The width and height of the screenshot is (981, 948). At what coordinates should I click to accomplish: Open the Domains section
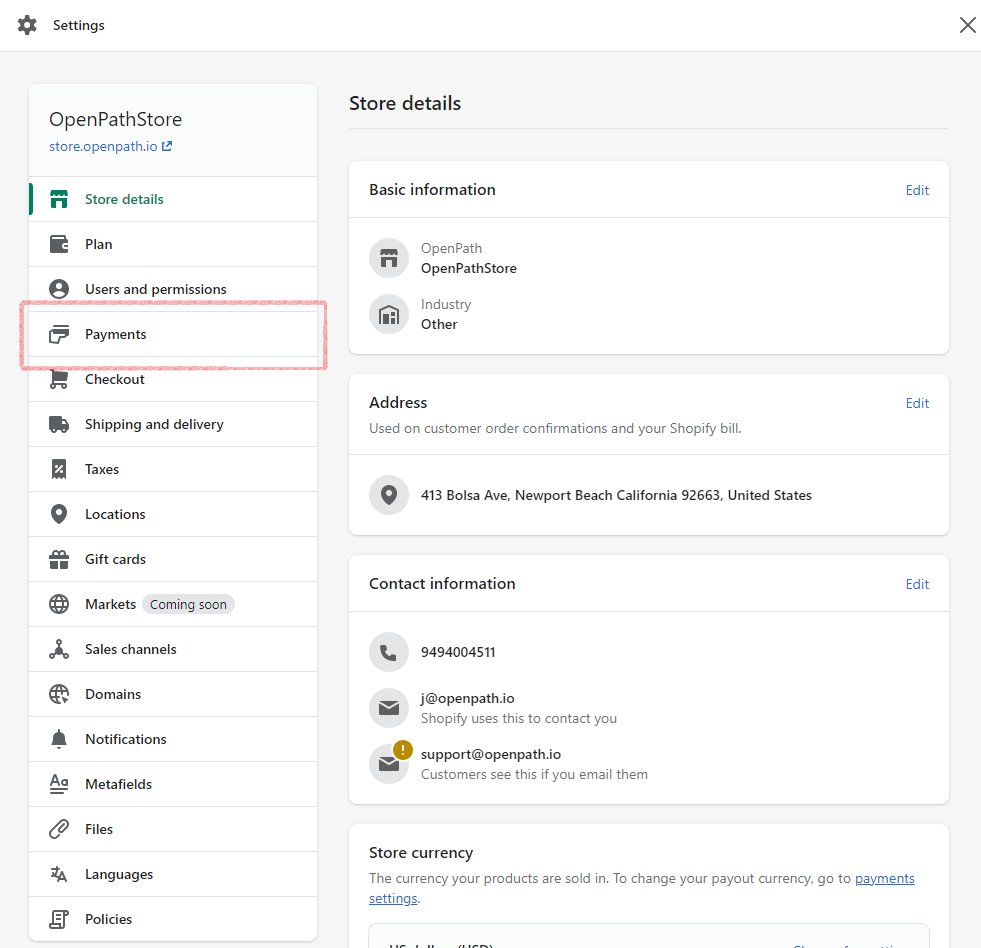pyautogui.click(x=173, y=695)
